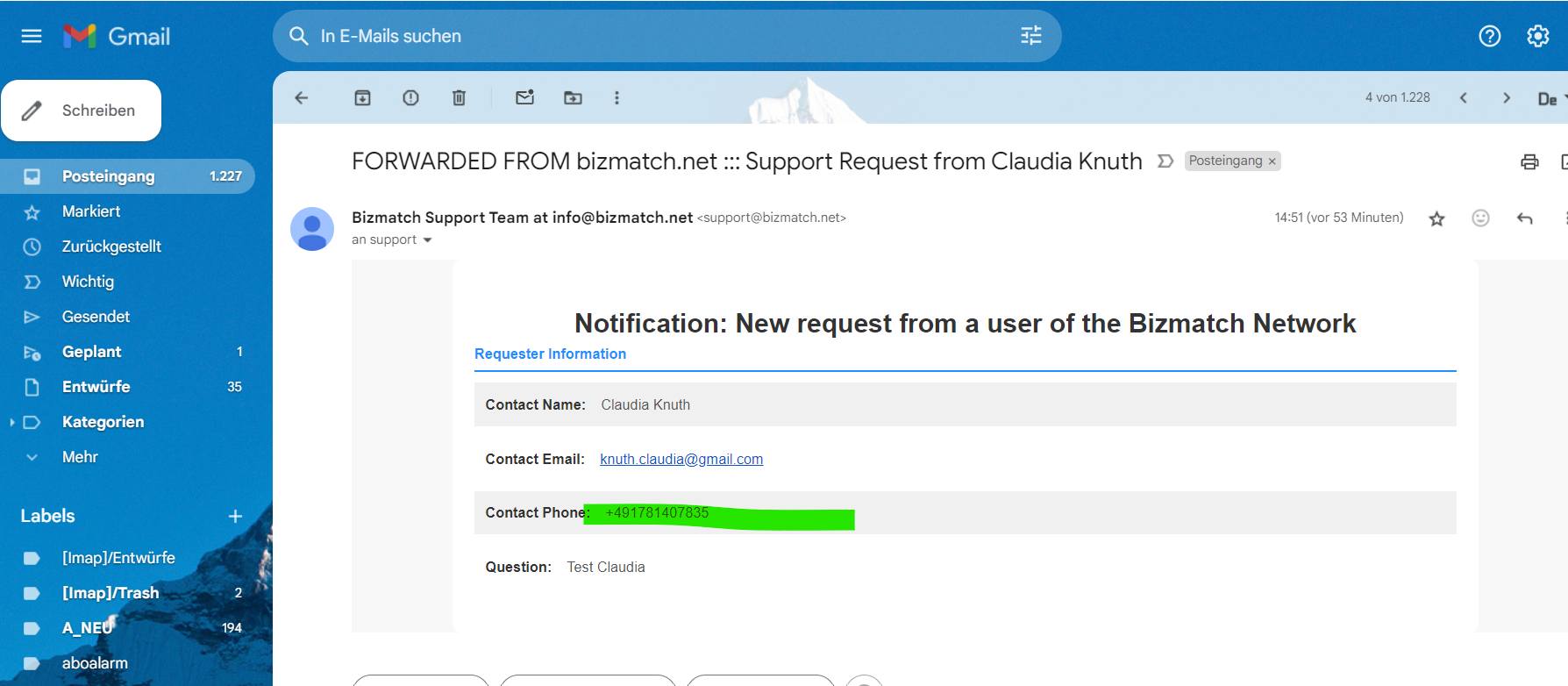Expand the Kategorien section

12,422
